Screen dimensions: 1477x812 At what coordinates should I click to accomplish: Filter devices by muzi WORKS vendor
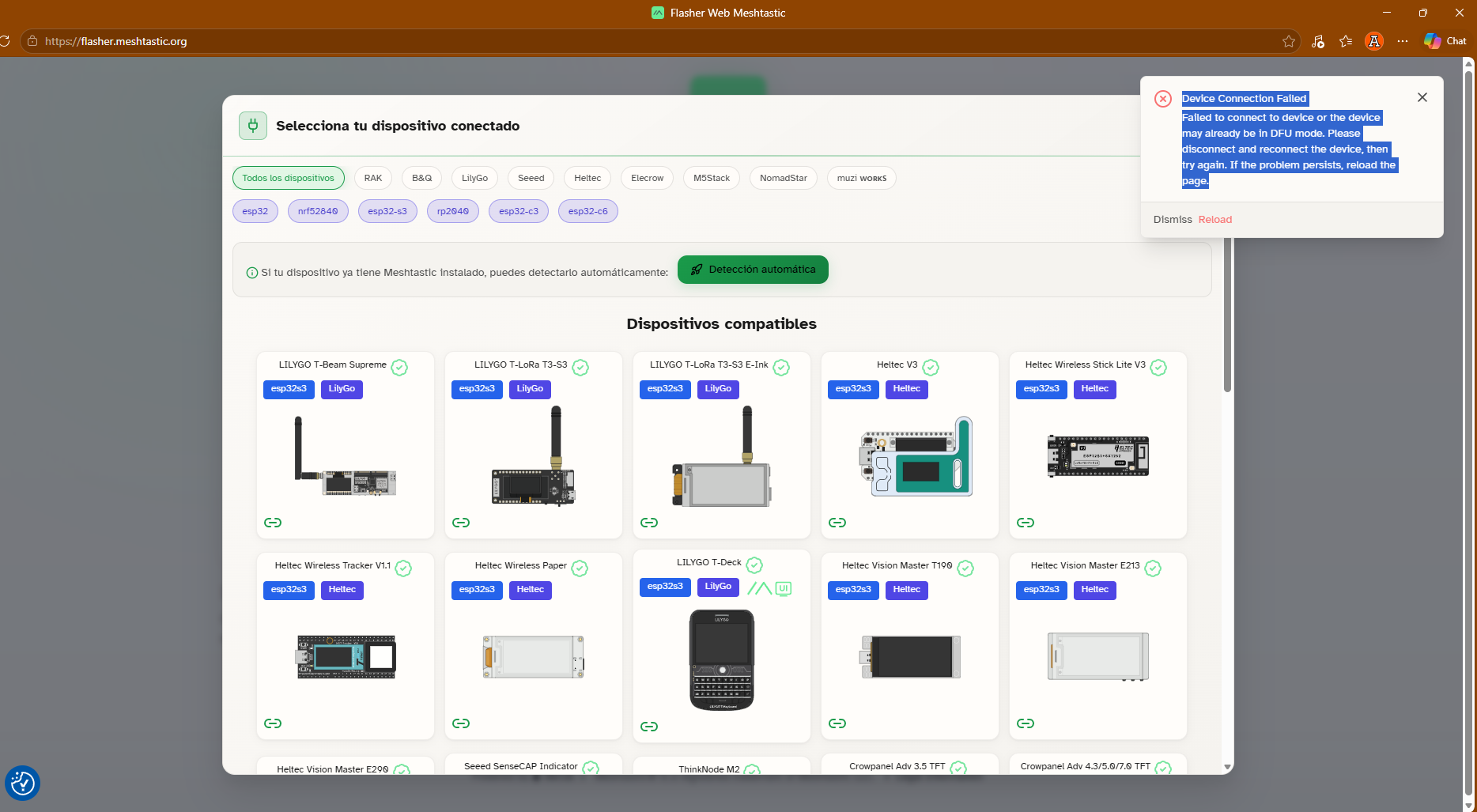862,178
